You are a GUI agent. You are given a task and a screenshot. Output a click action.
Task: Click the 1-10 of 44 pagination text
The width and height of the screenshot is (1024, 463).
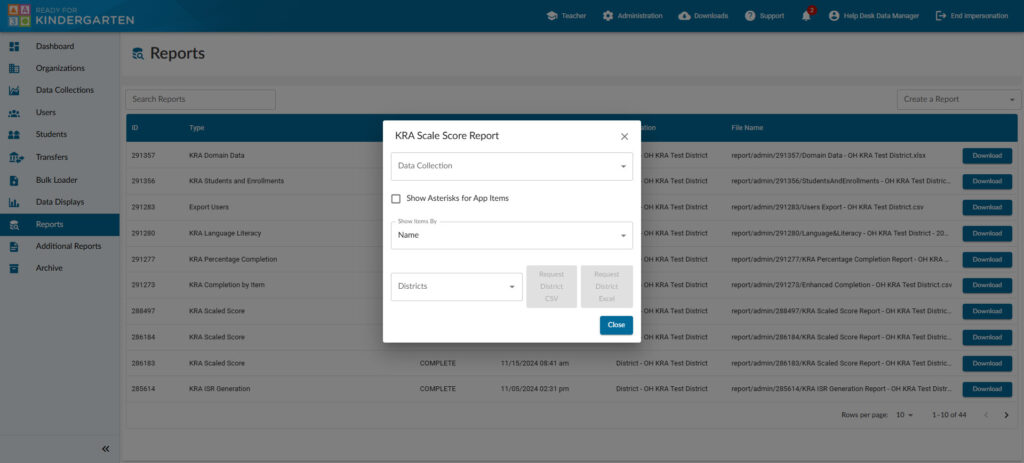pos(950,415)
